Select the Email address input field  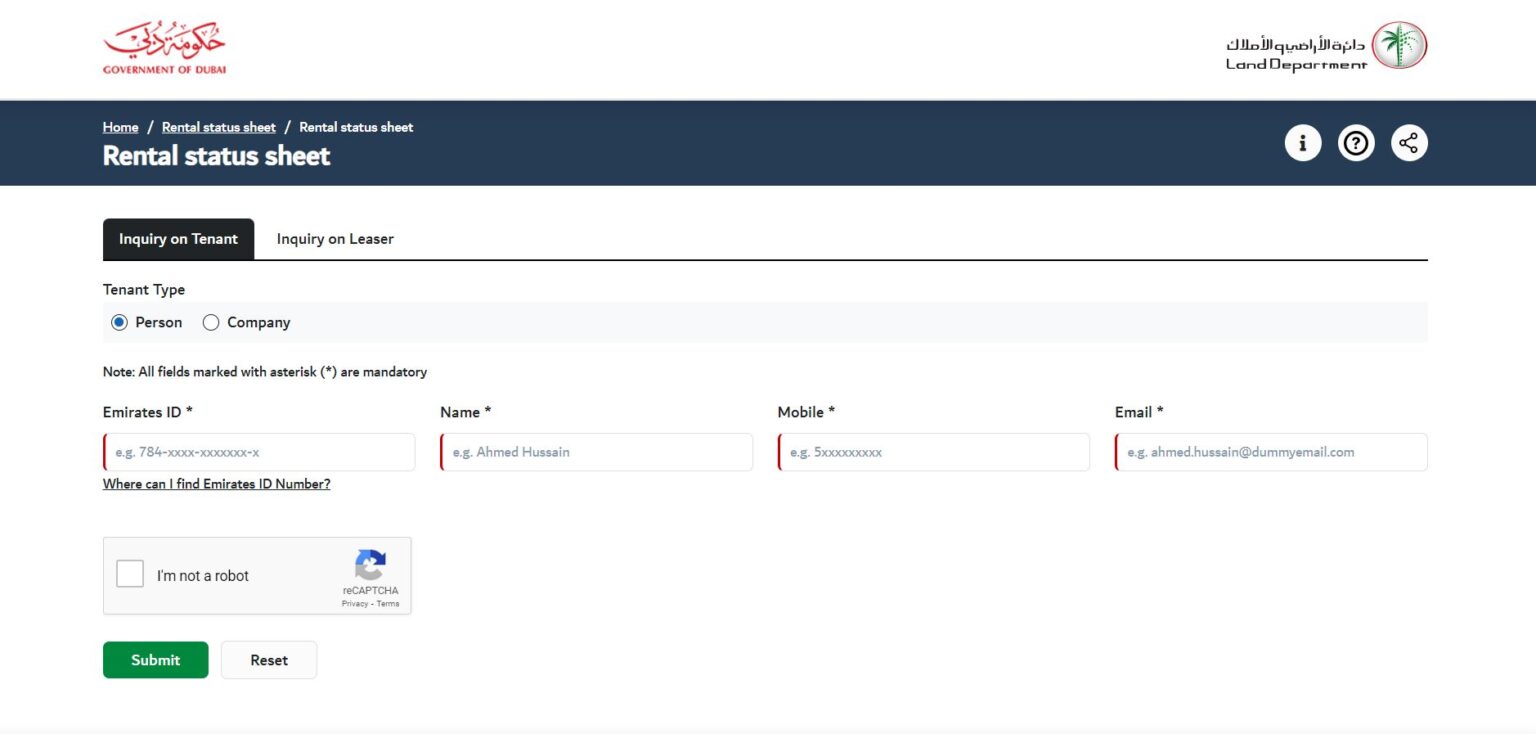(x=1271, y=452)
